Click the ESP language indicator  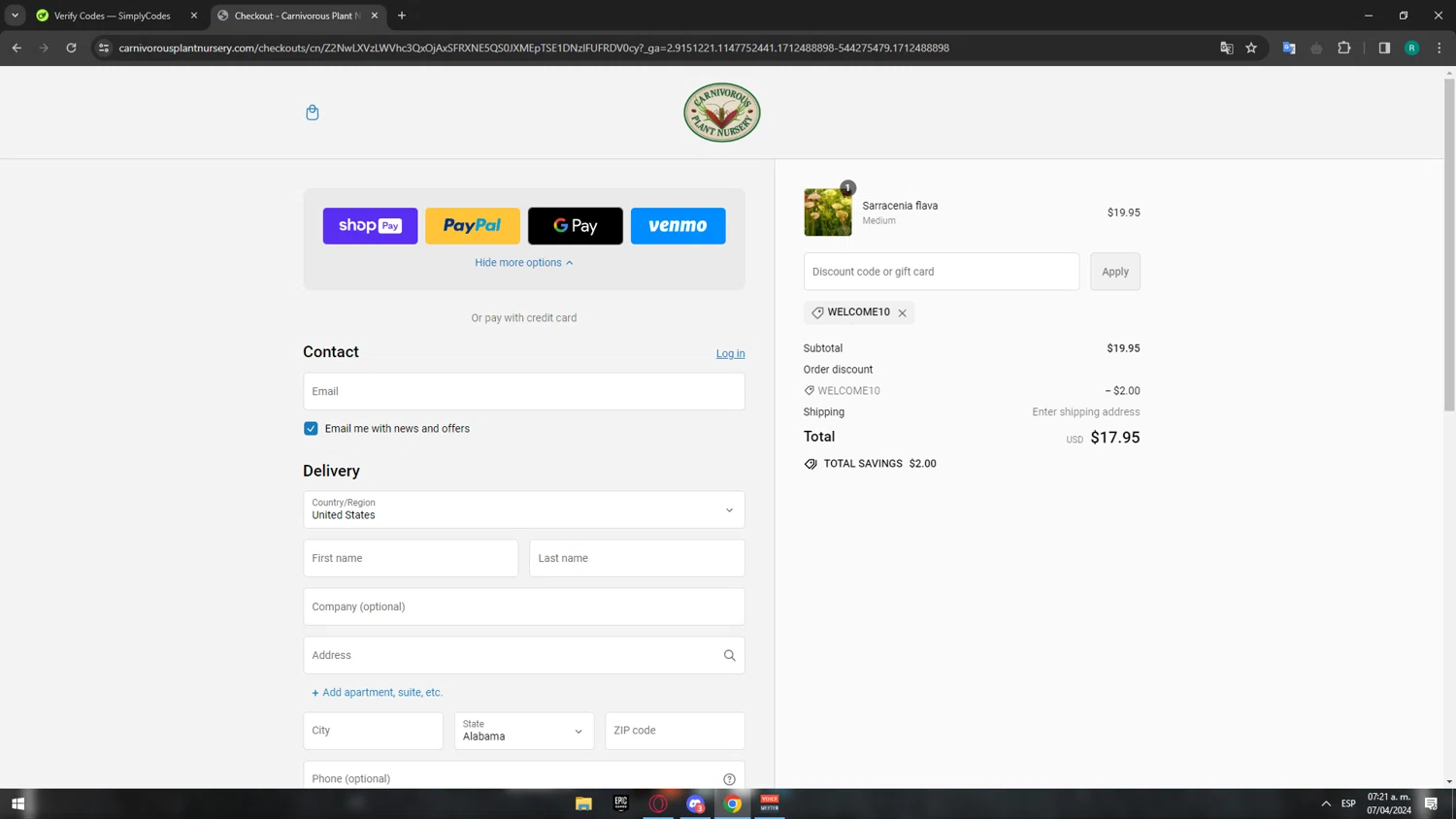click(x=1348, y=803)
